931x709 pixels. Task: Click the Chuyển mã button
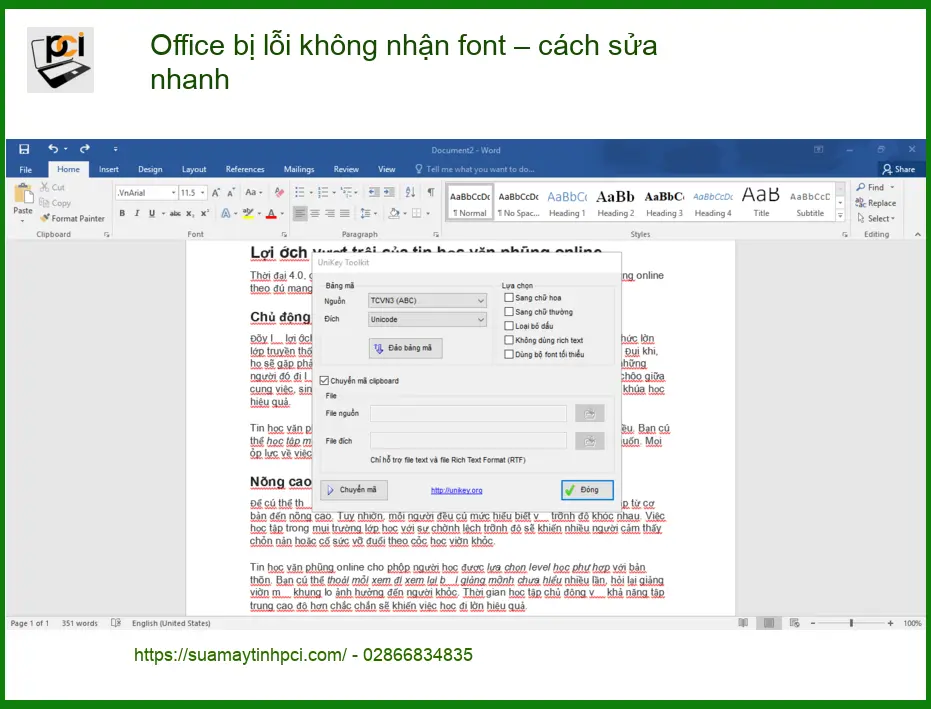click(x=354, y=490)
